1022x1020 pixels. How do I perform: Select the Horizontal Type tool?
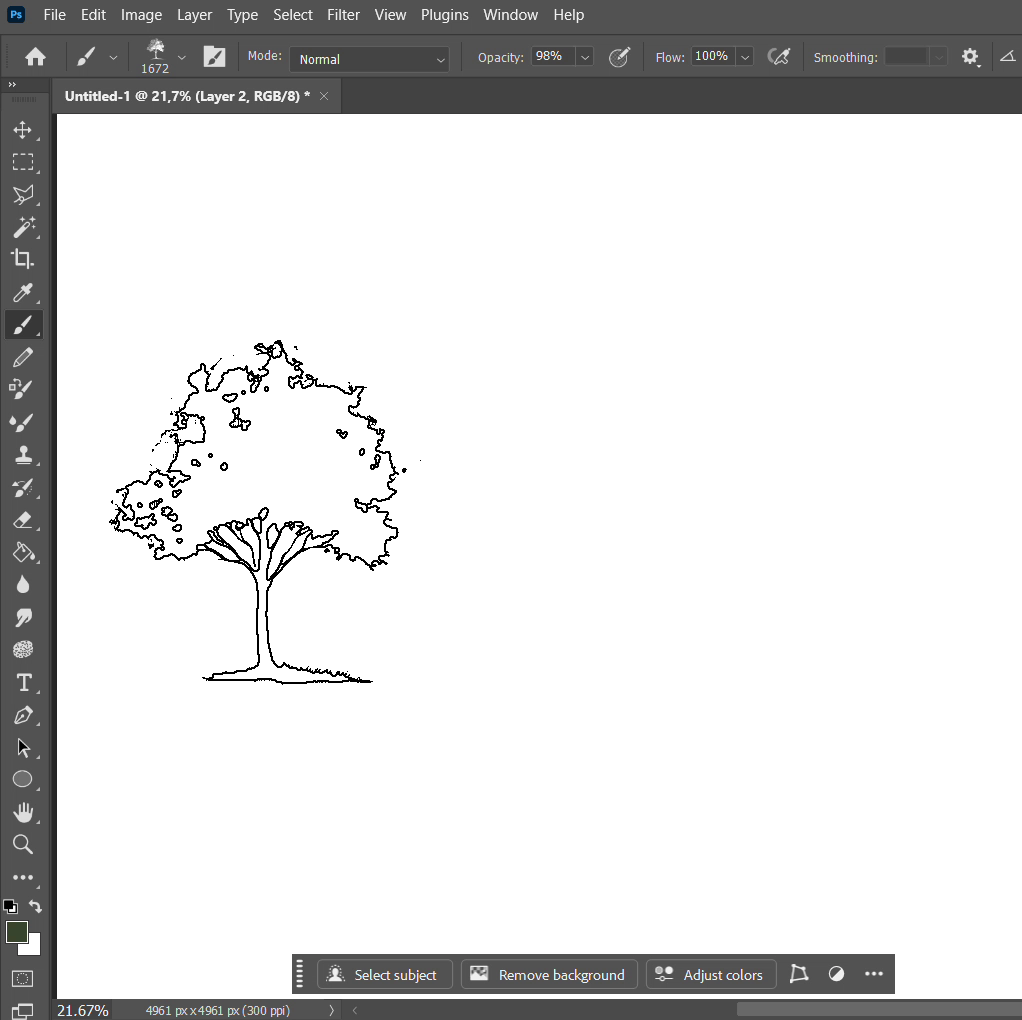pyautogui.click(x=23, y=683)
